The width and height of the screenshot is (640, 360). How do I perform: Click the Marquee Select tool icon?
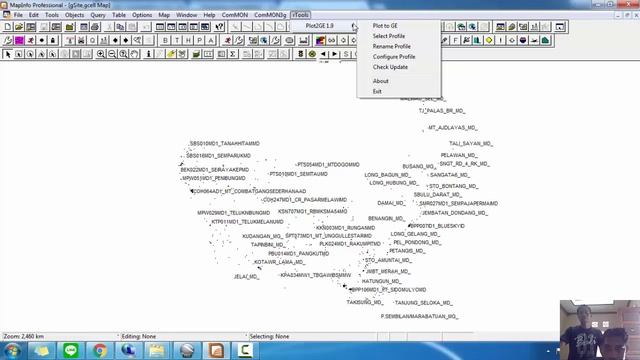point(19,54)
